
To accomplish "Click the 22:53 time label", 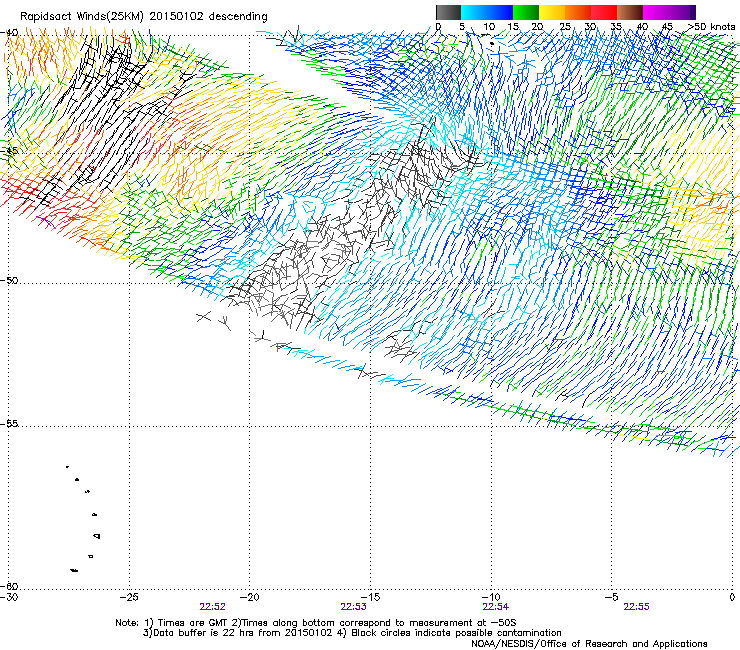I will click(353, 607).
